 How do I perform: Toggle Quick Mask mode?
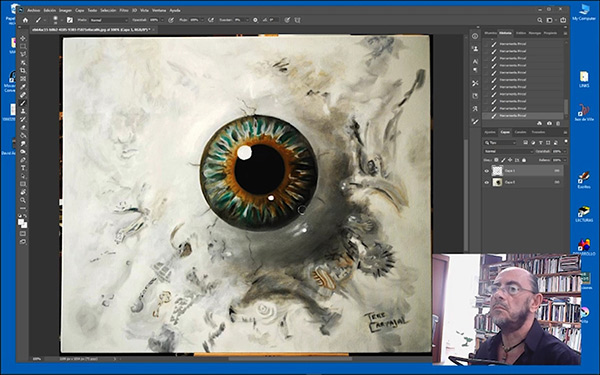click(23, 233)
